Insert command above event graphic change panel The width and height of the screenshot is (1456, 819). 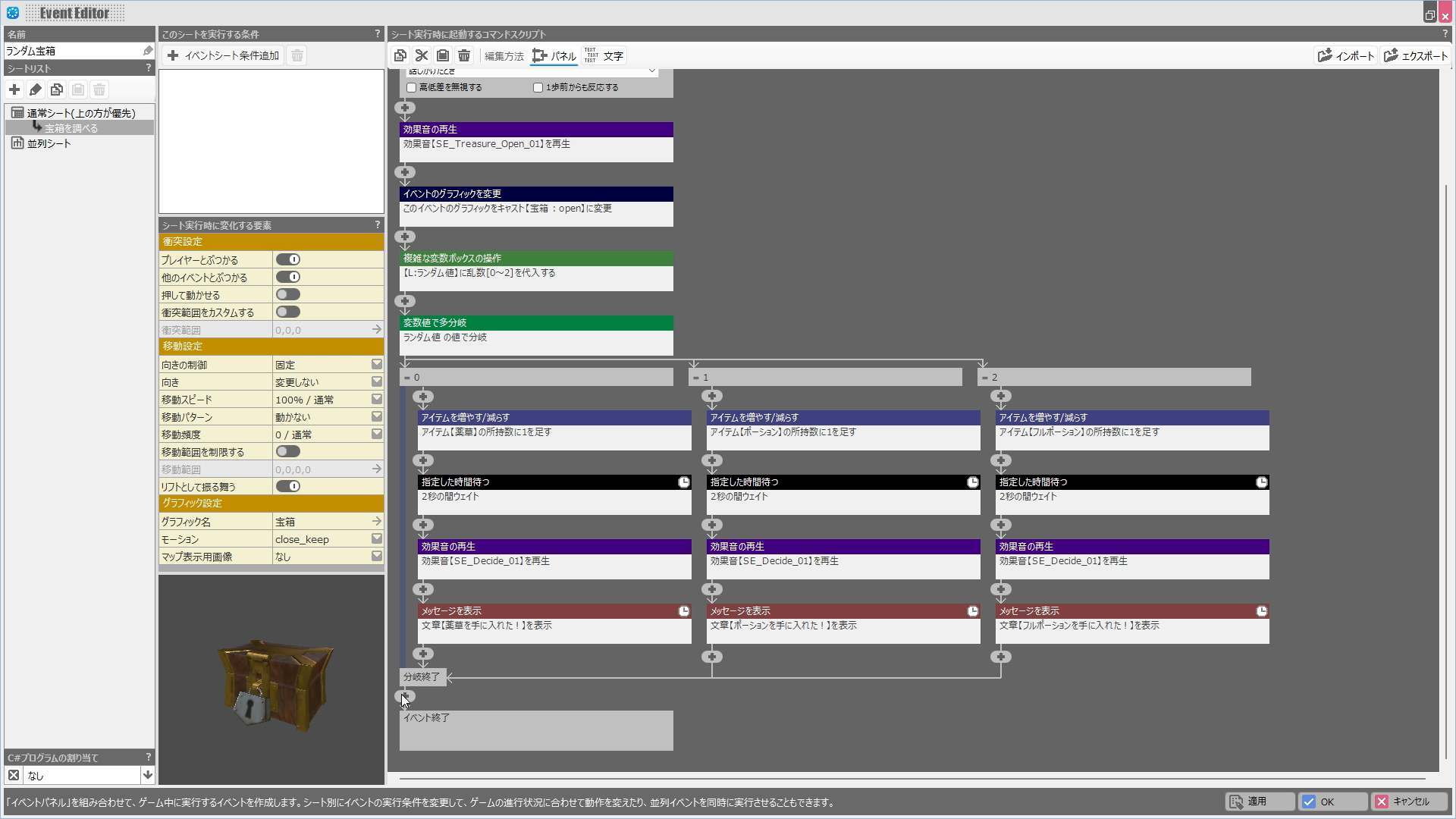(x=405, y=172)
